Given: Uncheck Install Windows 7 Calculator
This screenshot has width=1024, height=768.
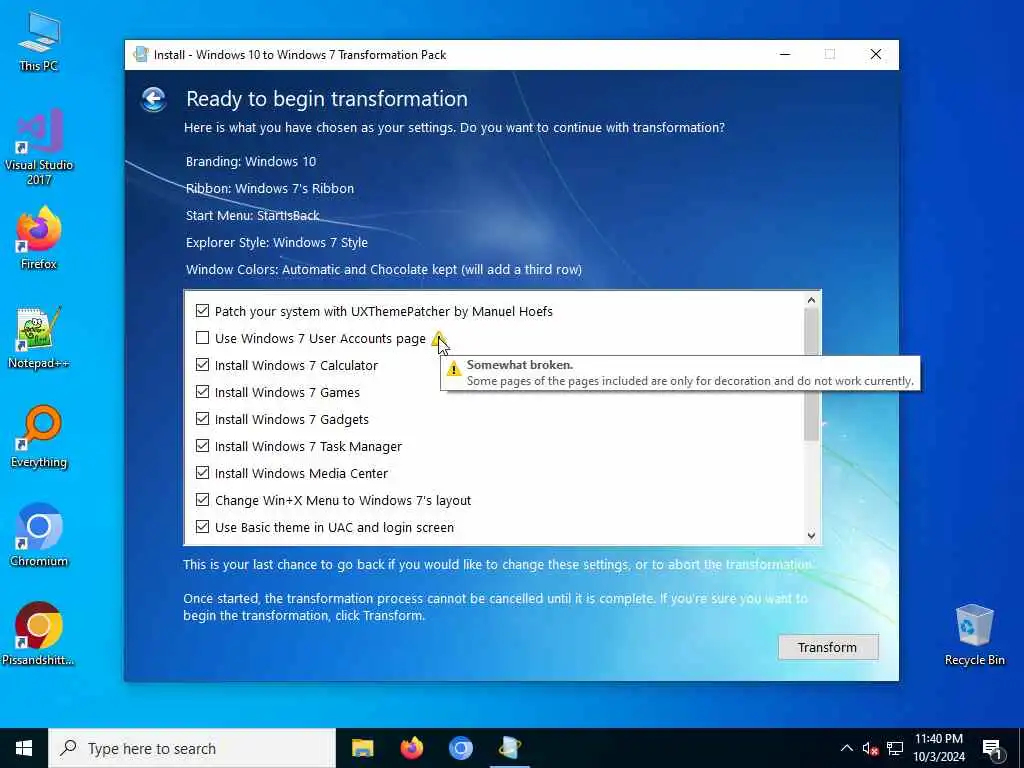Looking at the screenshot, I should 202,364.
